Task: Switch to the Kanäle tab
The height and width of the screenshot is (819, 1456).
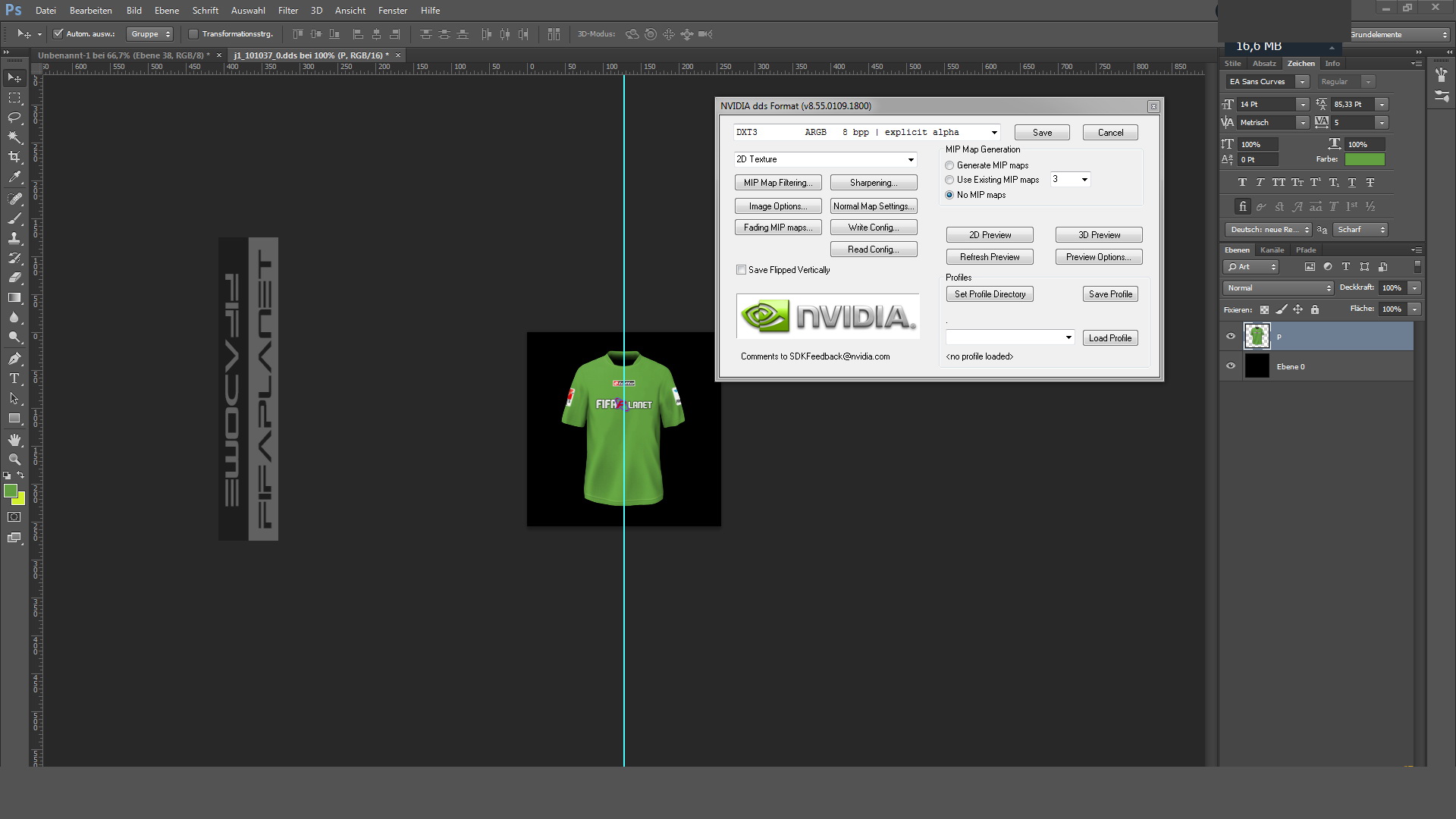Action: [1272, 250]
